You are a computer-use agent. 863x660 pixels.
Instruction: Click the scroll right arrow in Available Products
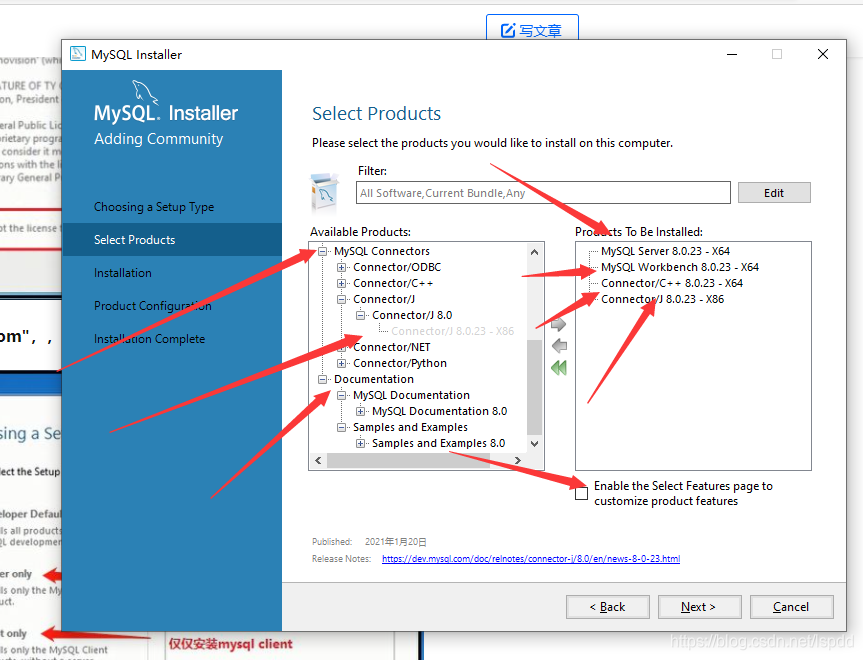(x=517, y=460)
